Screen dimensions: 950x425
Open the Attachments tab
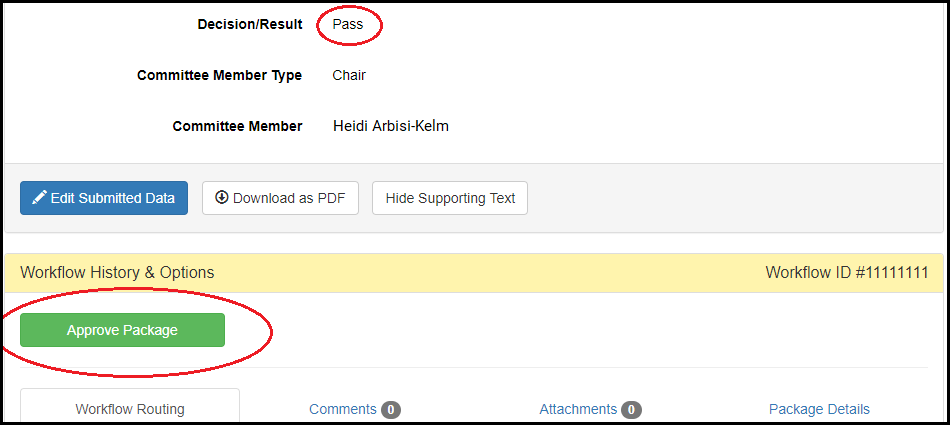click(578, 409)
